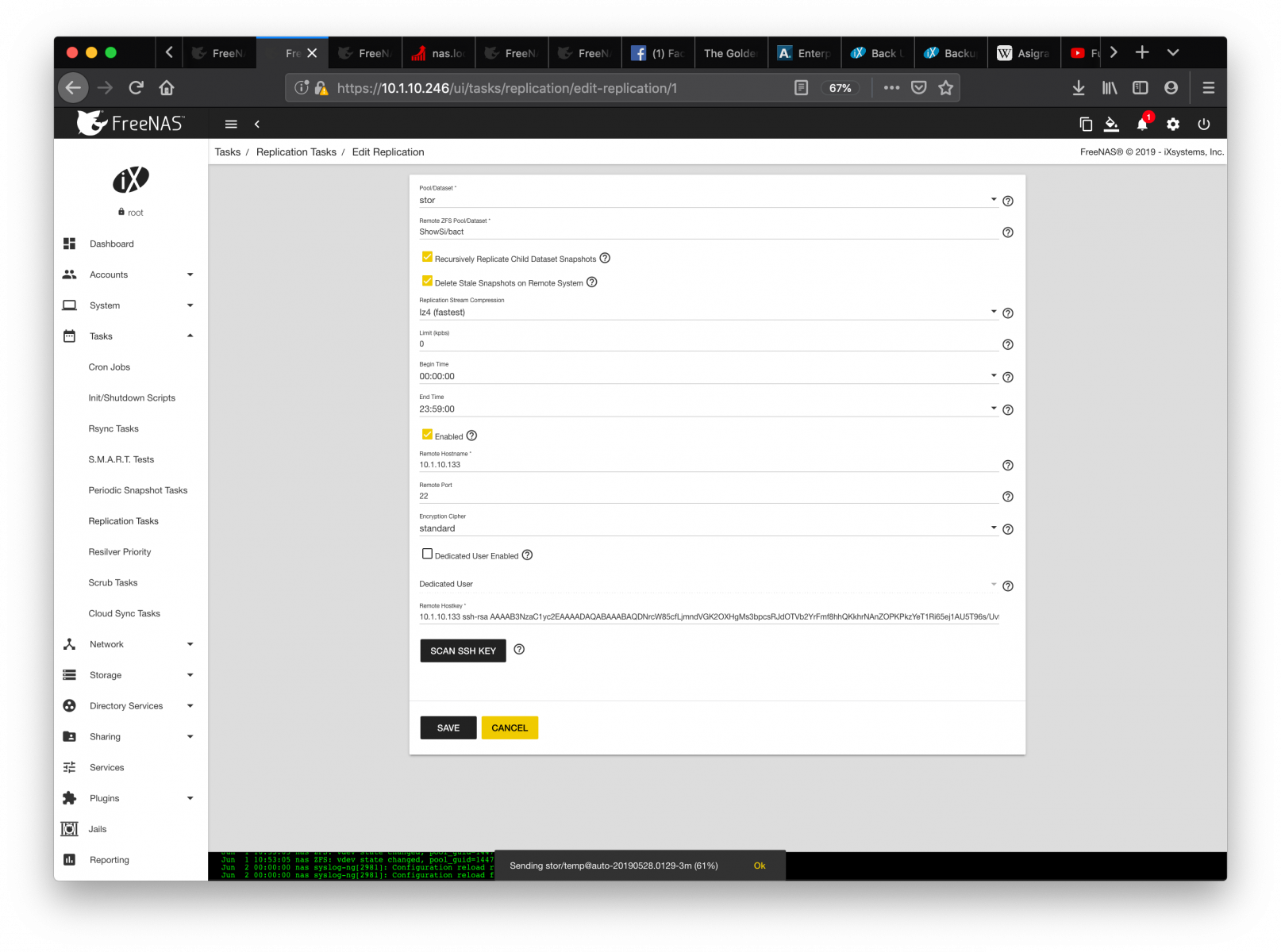Image resolution: width=1281 pixels, height=952 pixels.
Task: Click the Remote Hostkey input field
Action: point(708,616)
